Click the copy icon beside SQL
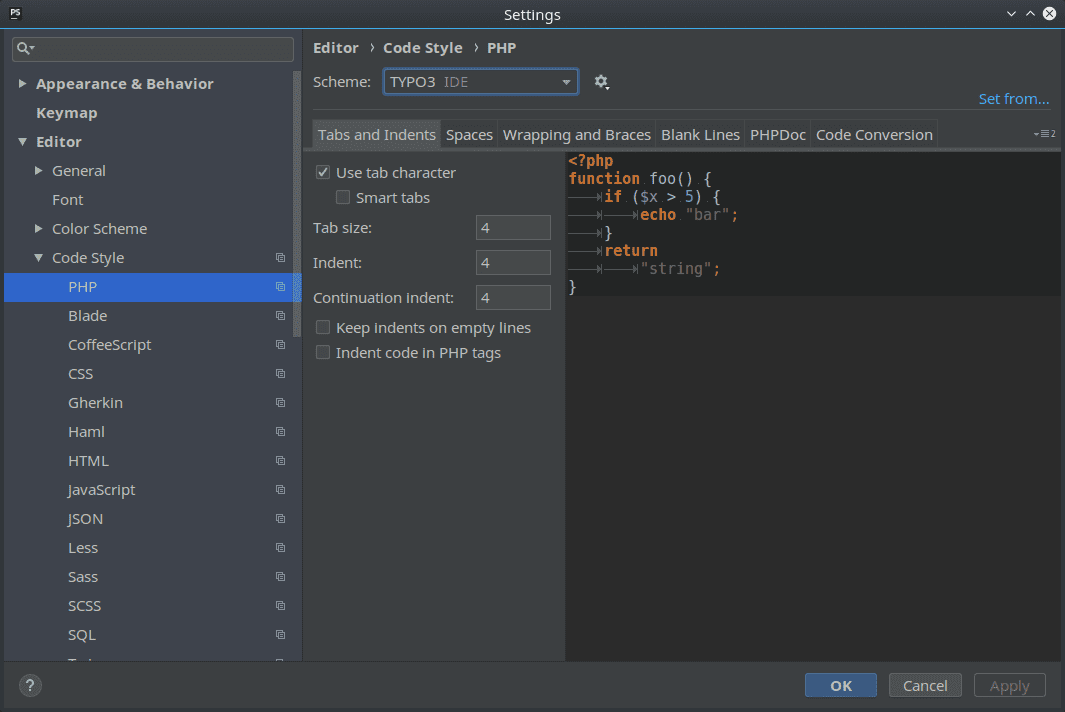This screenshot has height=712, width=1065. (281, 635)
